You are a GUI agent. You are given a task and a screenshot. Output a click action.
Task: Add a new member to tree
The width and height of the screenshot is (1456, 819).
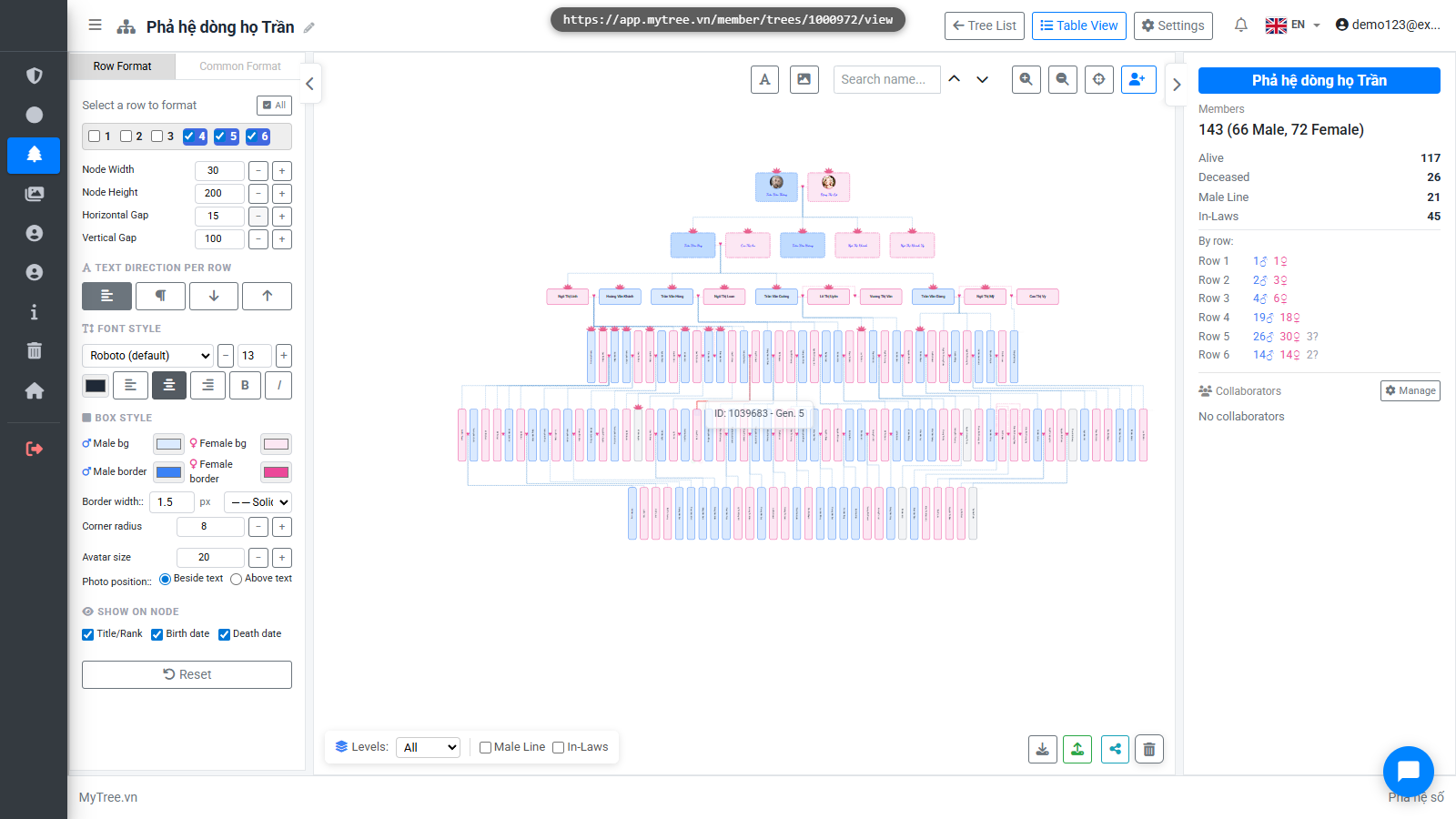(1138, 79)
